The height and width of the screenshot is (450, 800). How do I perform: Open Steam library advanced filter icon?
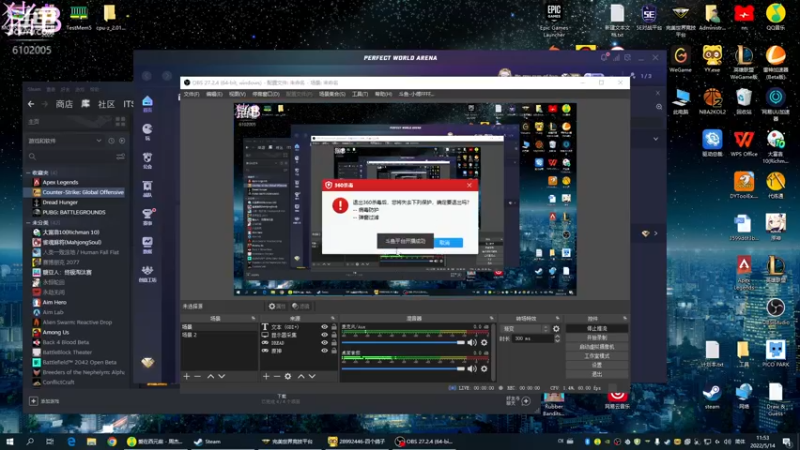tap(120, 157)
